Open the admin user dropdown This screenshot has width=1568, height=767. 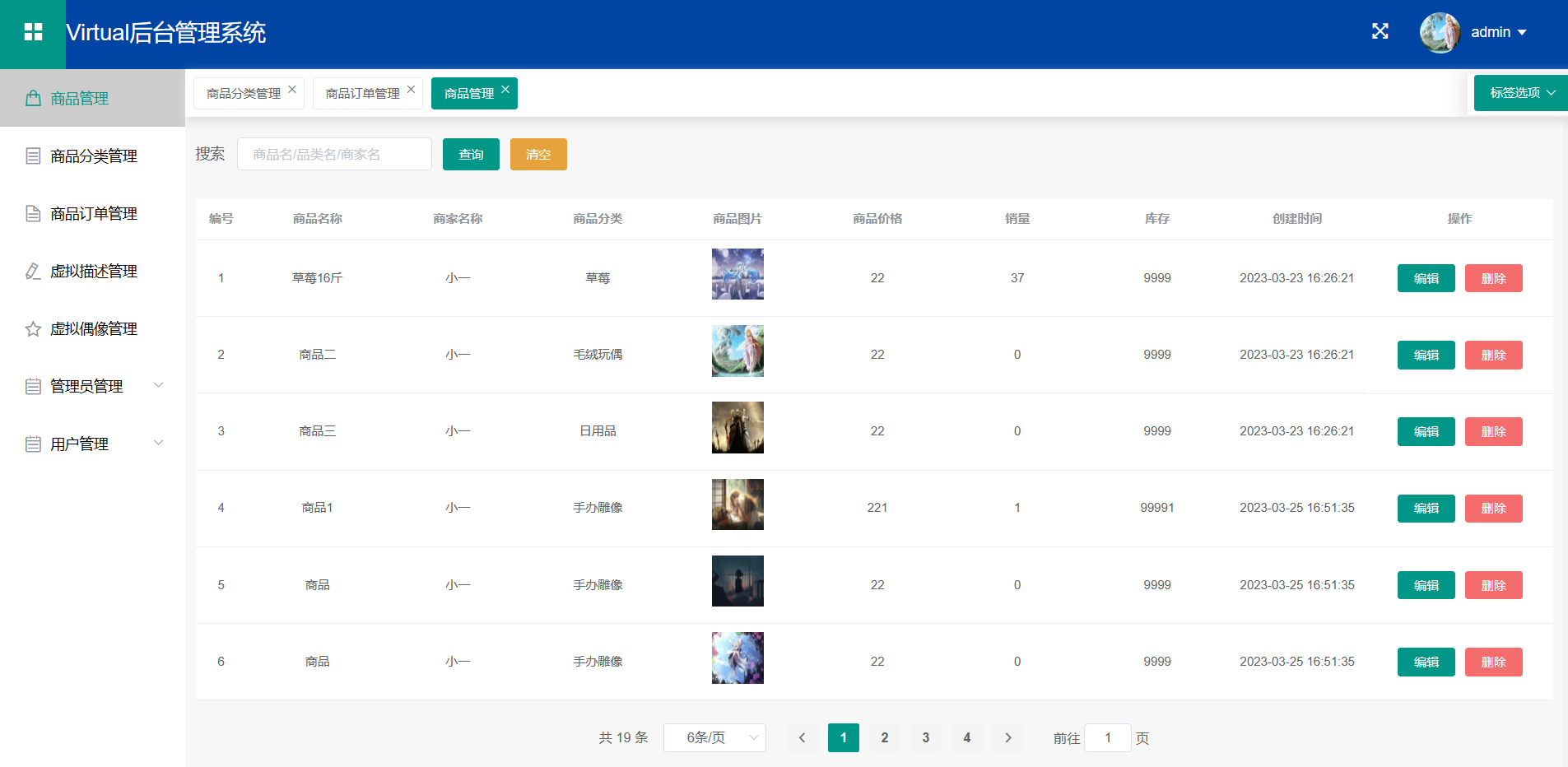click(1498, 32)
